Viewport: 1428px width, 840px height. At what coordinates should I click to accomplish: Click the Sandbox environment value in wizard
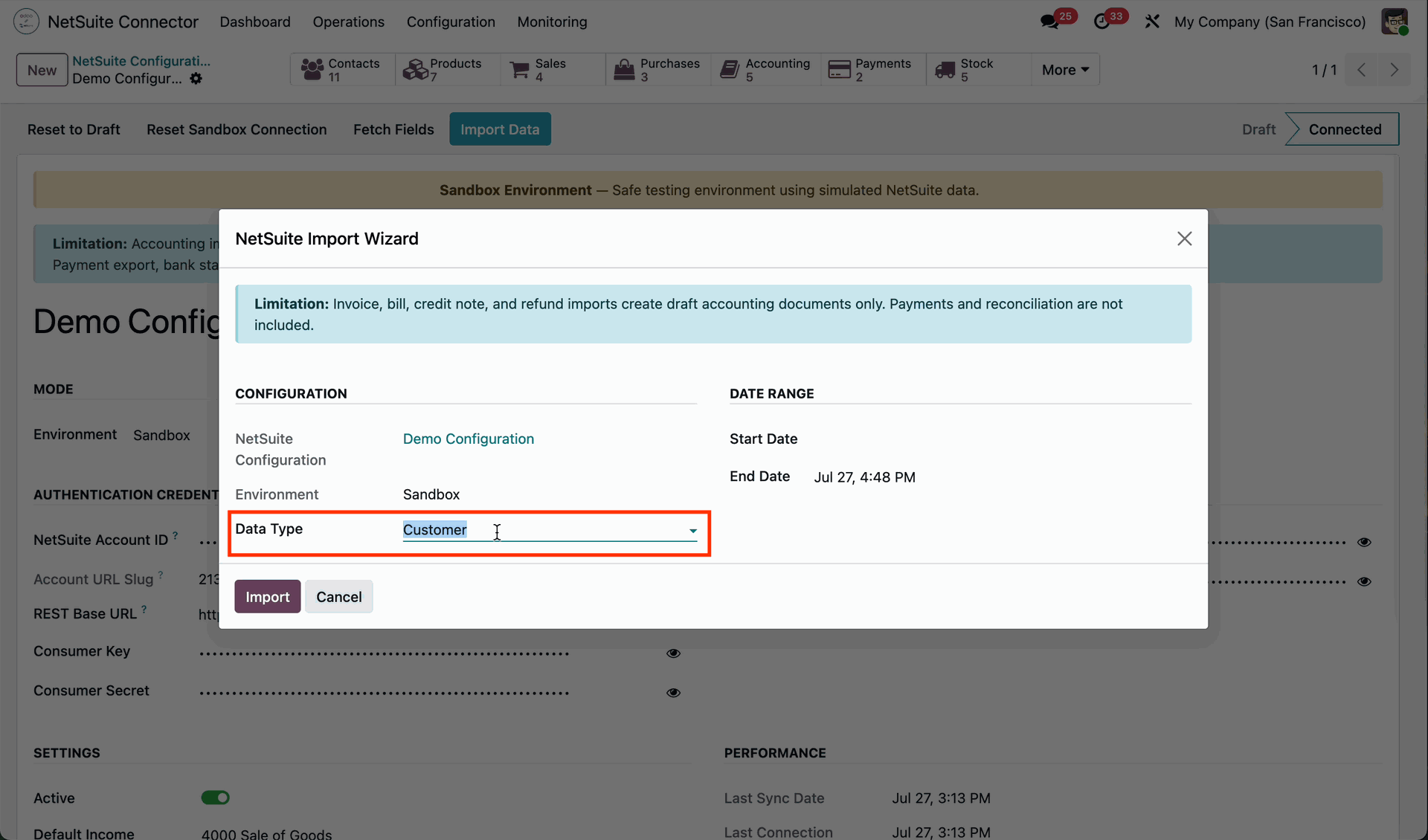tap(431, 495)
